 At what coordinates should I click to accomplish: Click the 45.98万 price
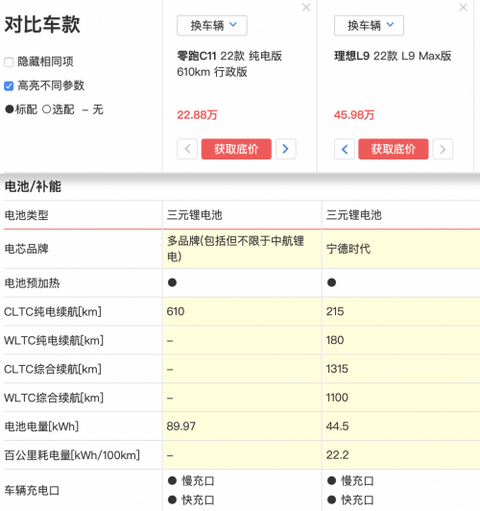(x=354, y=115)
